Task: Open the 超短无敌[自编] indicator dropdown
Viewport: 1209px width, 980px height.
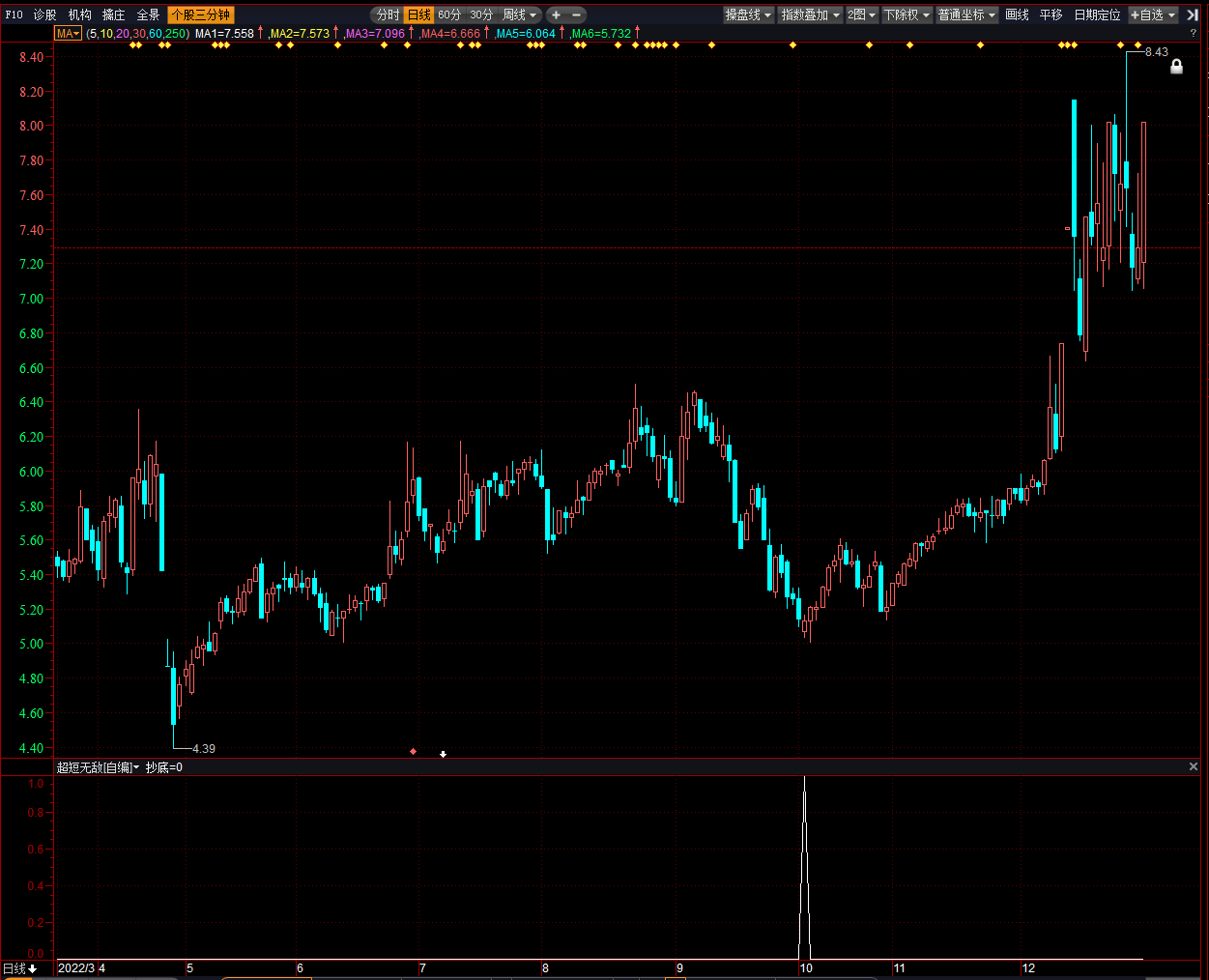Action: tap(98, 767)
